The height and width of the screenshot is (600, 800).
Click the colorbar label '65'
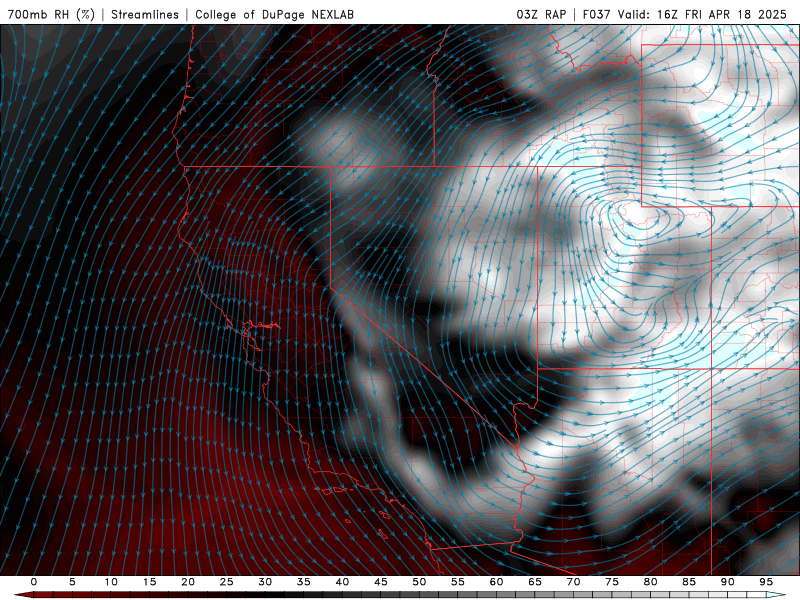point(535,582)
